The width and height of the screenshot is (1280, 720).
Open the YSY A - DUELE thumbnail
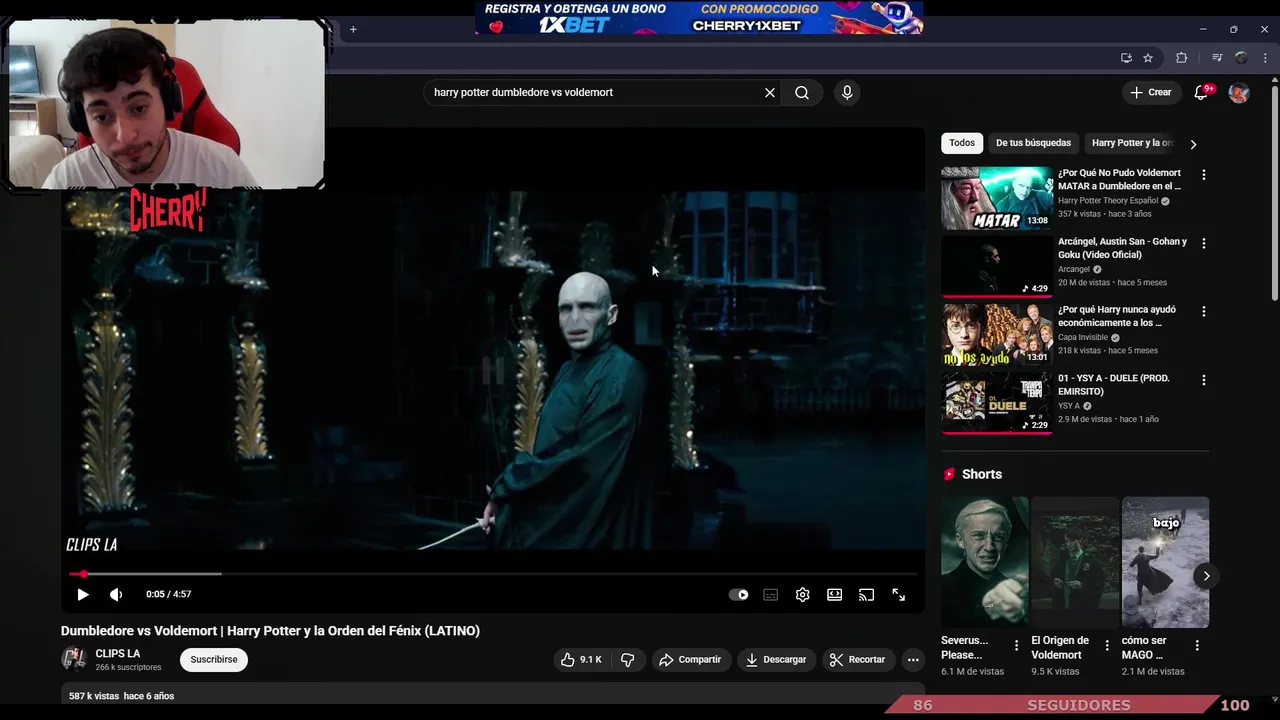997,403
